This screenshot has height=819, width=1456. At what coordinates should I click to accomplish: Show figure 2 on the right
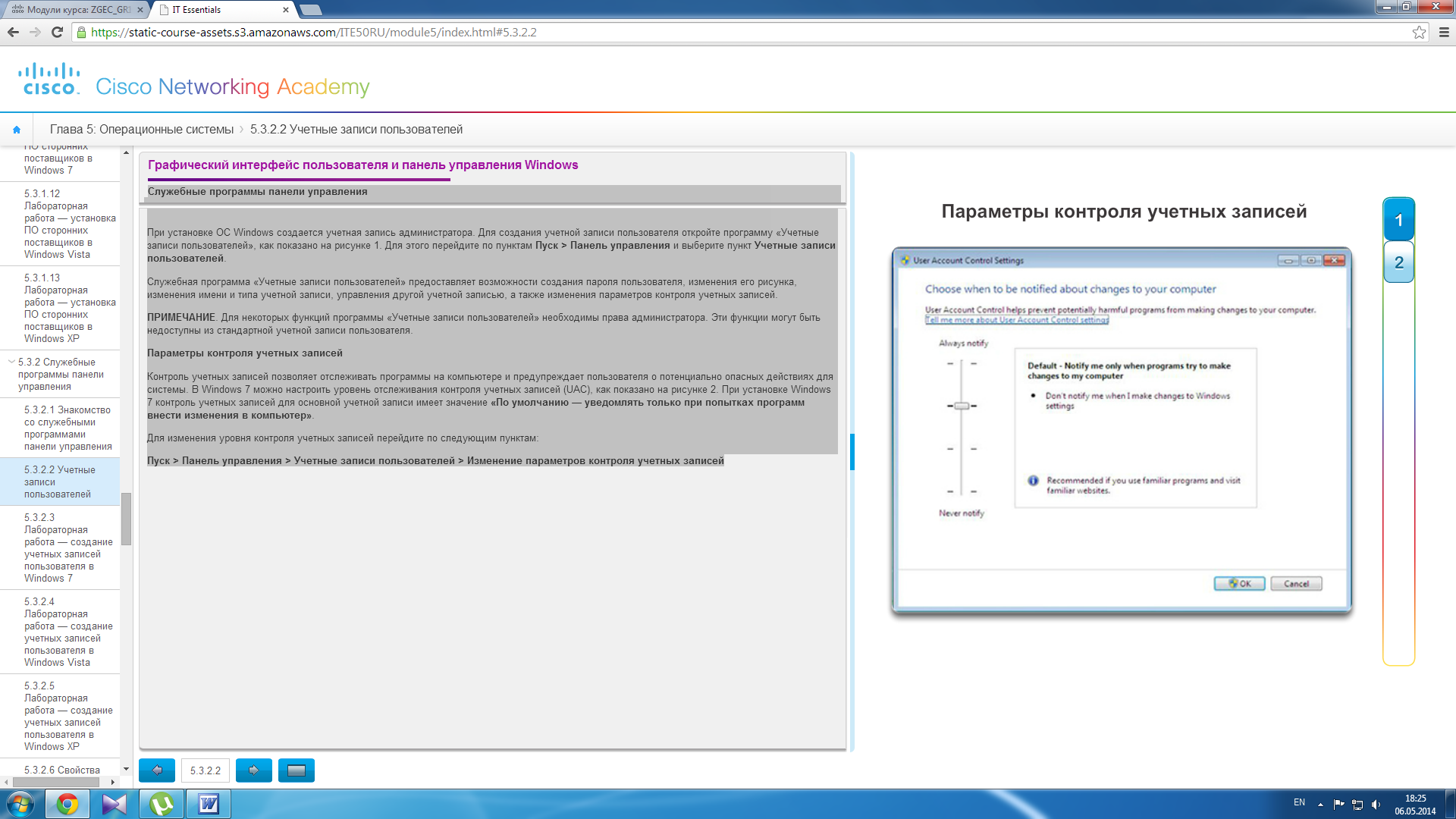1398,262
